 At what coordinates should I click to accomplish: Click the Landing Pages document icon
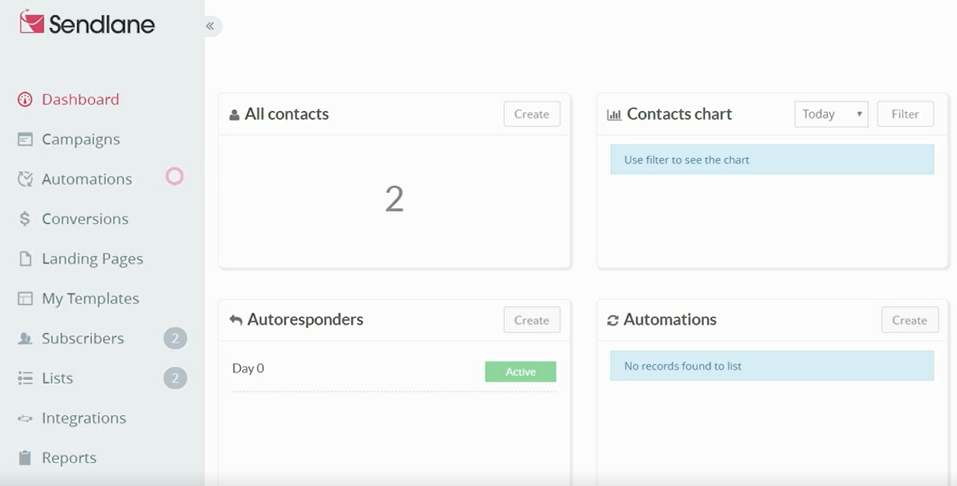coord(25,259)
